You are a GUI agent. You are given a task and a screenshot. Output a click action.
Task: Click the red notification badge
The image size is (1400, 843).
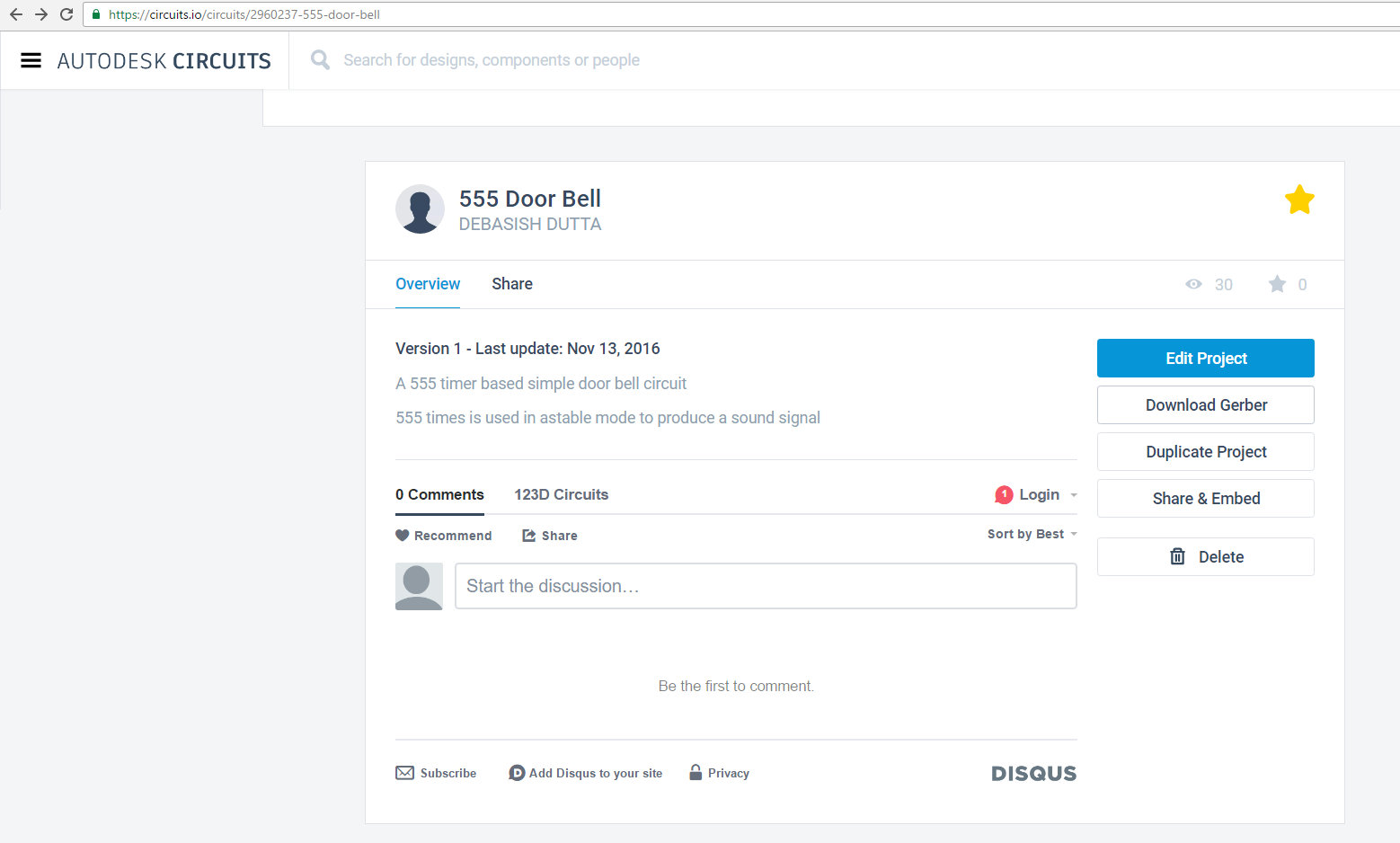[x=1004, y=495]
